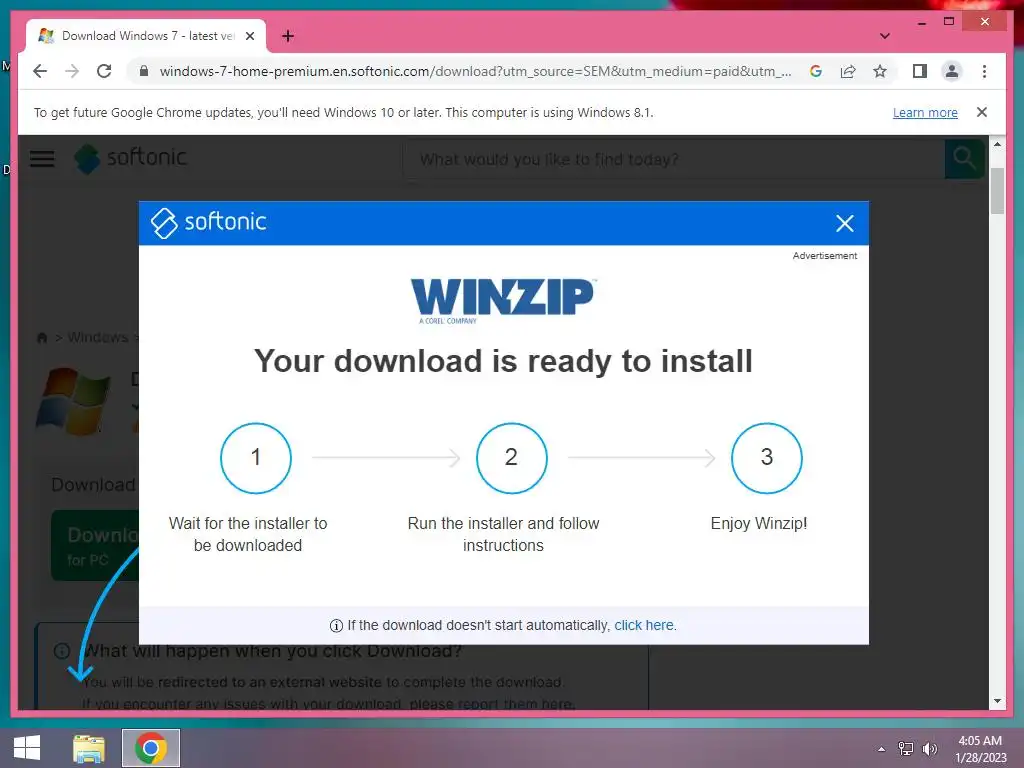This screenshot has width=1024, height=768.
Task: Dismiss the Chrome update notification bar
Action: tap(981, 112)
